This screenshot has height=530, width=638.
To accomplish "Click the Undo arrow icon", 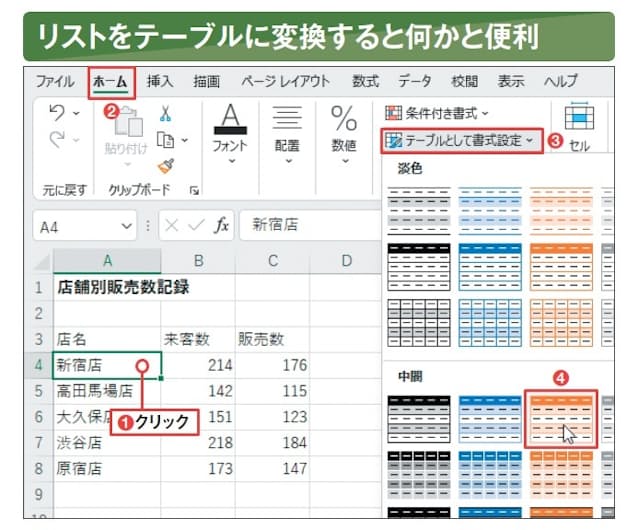I will click(x=57, y=113).
